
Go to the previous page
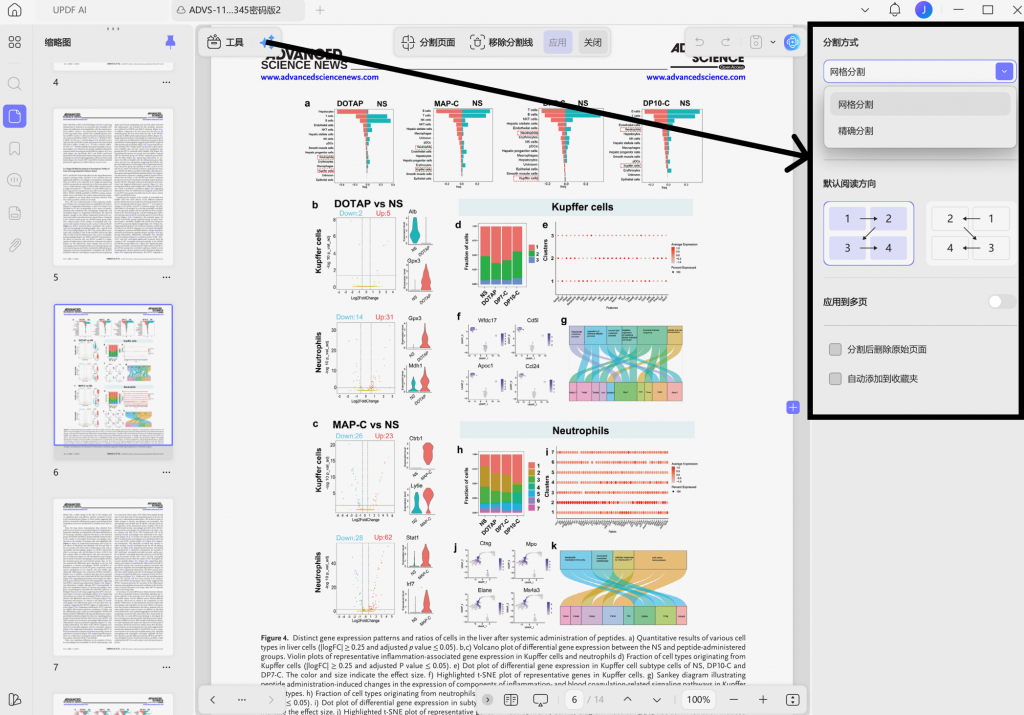627,699
